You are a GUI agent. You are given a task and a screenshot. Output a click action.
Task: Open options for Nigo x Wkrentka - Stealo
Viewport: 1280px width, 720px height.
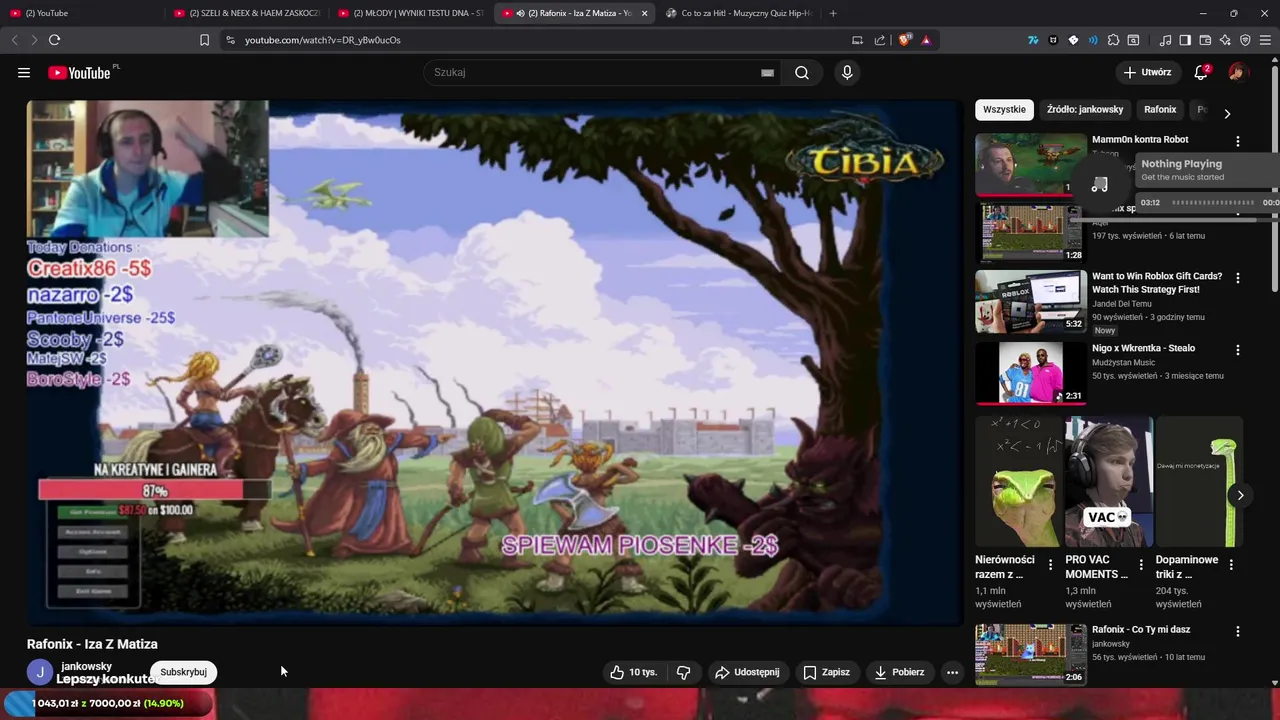(x=1238, y=350)
